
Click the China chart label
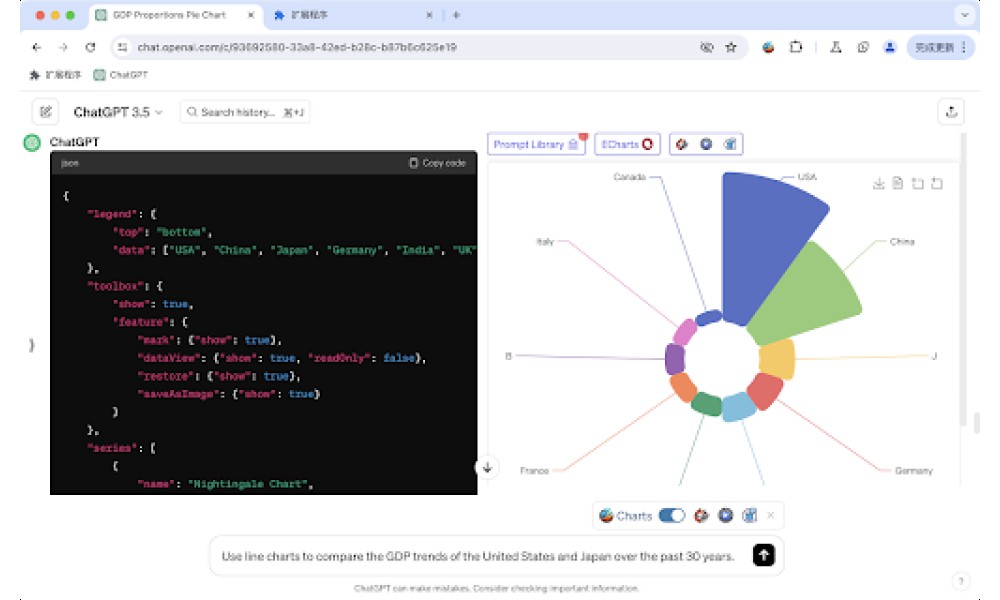902,242
